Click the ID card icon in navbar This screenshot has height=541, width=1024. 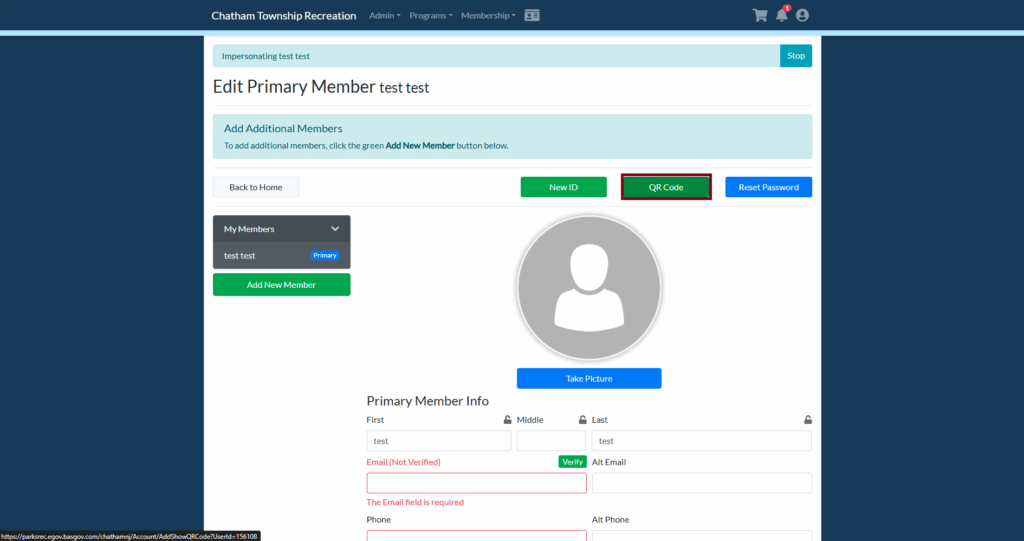532,16
